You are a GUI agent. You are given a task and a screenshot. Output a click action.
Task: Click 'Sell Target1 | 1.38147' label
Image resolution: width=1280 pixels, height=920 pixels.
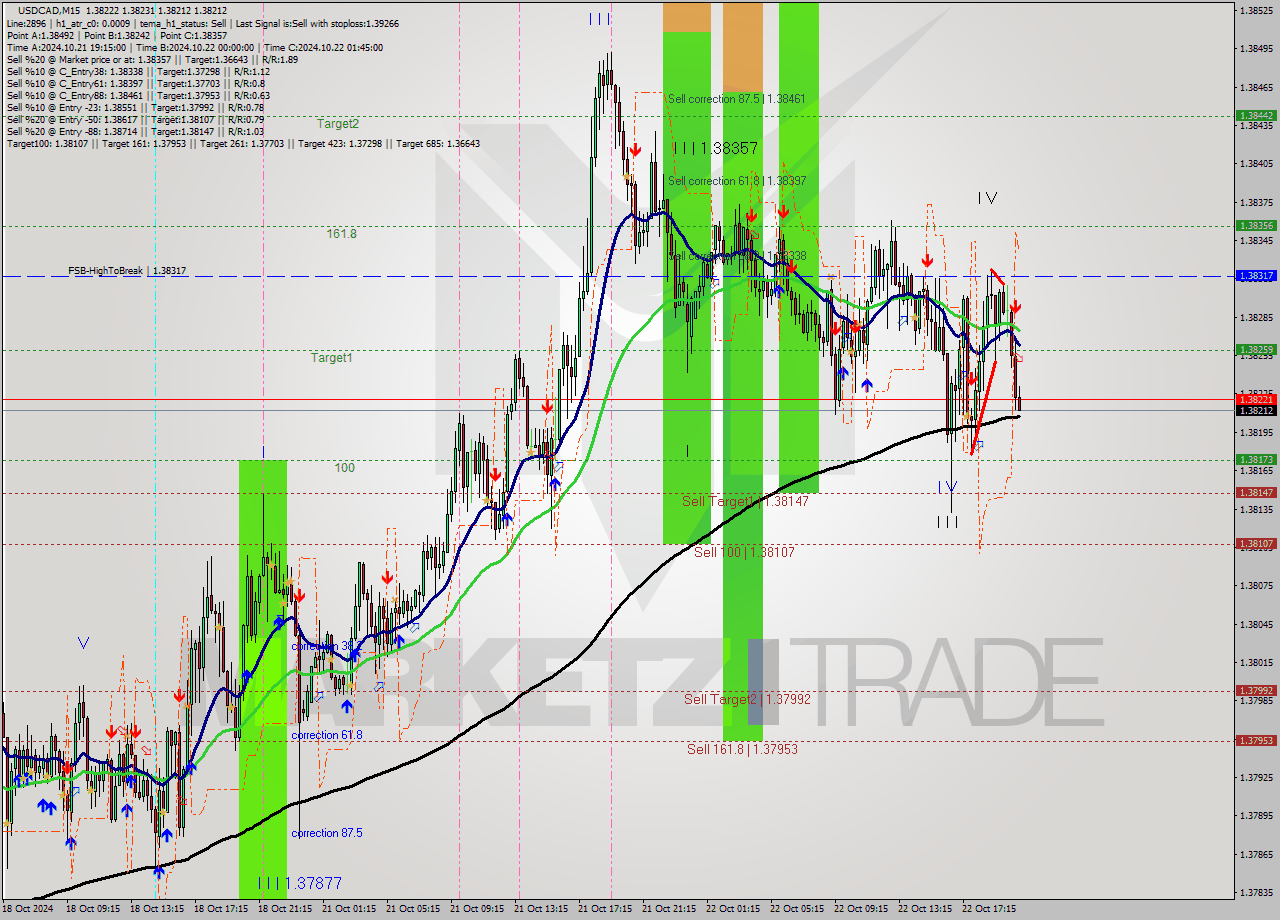point(745,501)
